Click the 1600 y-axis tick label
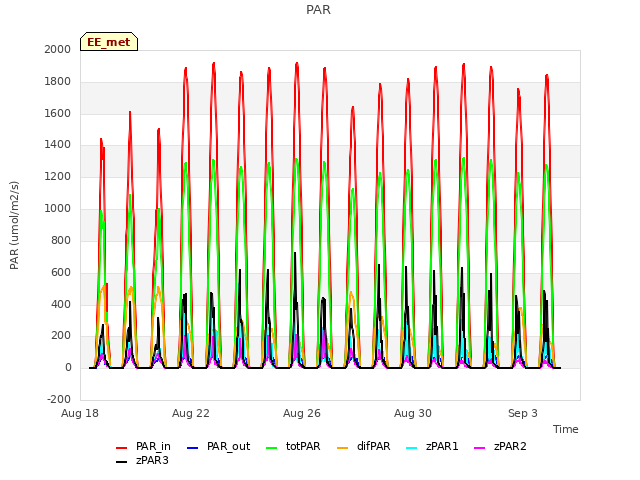Screen dimensions: 640x480 coord(58,113)
